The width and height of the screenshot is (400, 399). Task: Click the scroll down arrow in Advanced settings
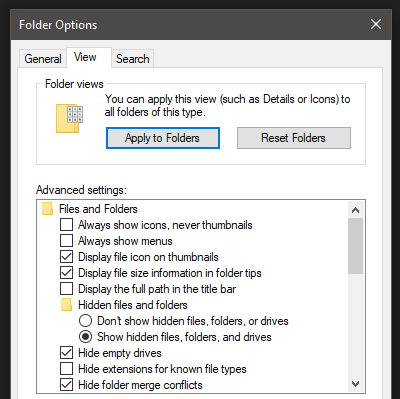(355, 384)
